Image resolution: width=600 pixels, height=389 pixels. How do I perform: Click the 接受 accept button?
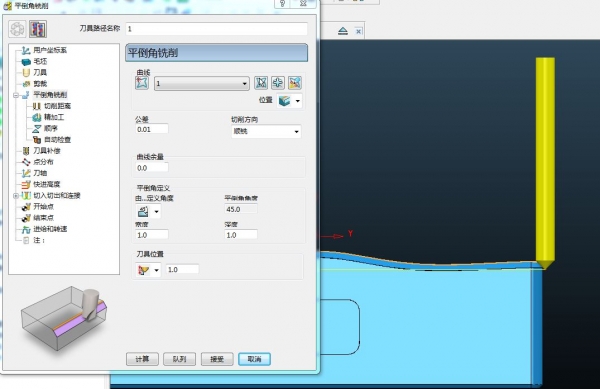217,359
